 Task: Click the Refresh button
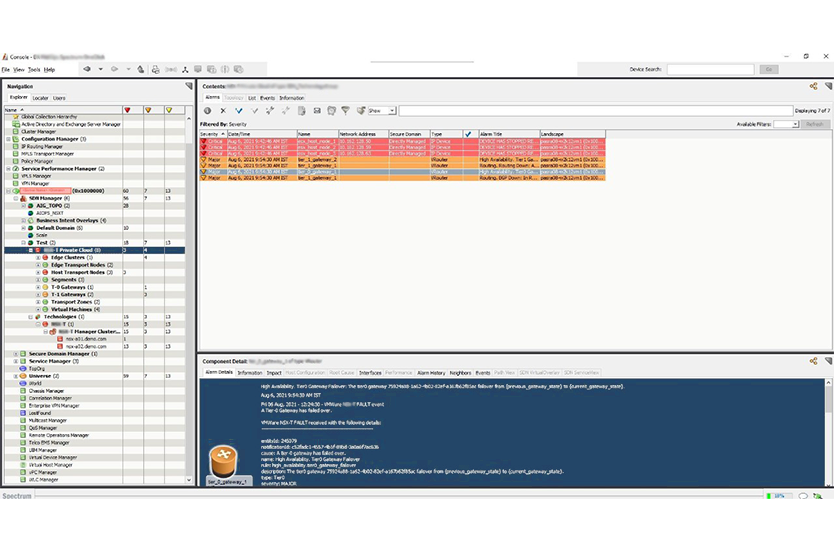pos(814,124)
